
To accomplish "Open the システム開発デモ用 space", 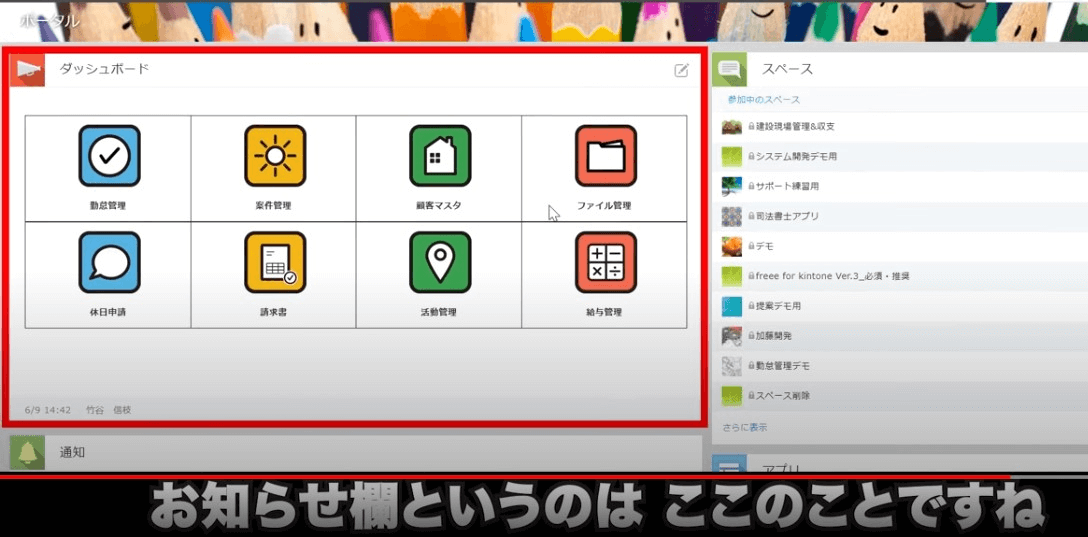I will pyautogui.click(x=796, y=157).
